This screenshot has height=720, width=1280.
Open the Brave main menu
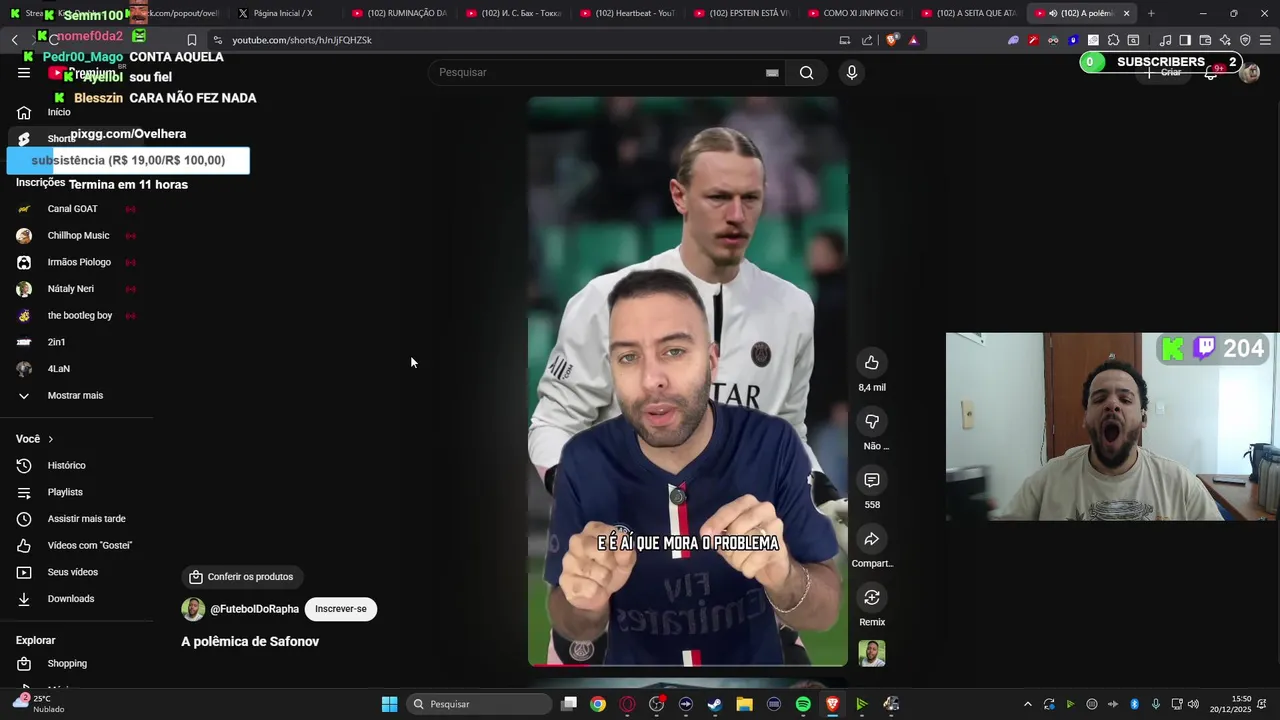tap(1266, 40)
